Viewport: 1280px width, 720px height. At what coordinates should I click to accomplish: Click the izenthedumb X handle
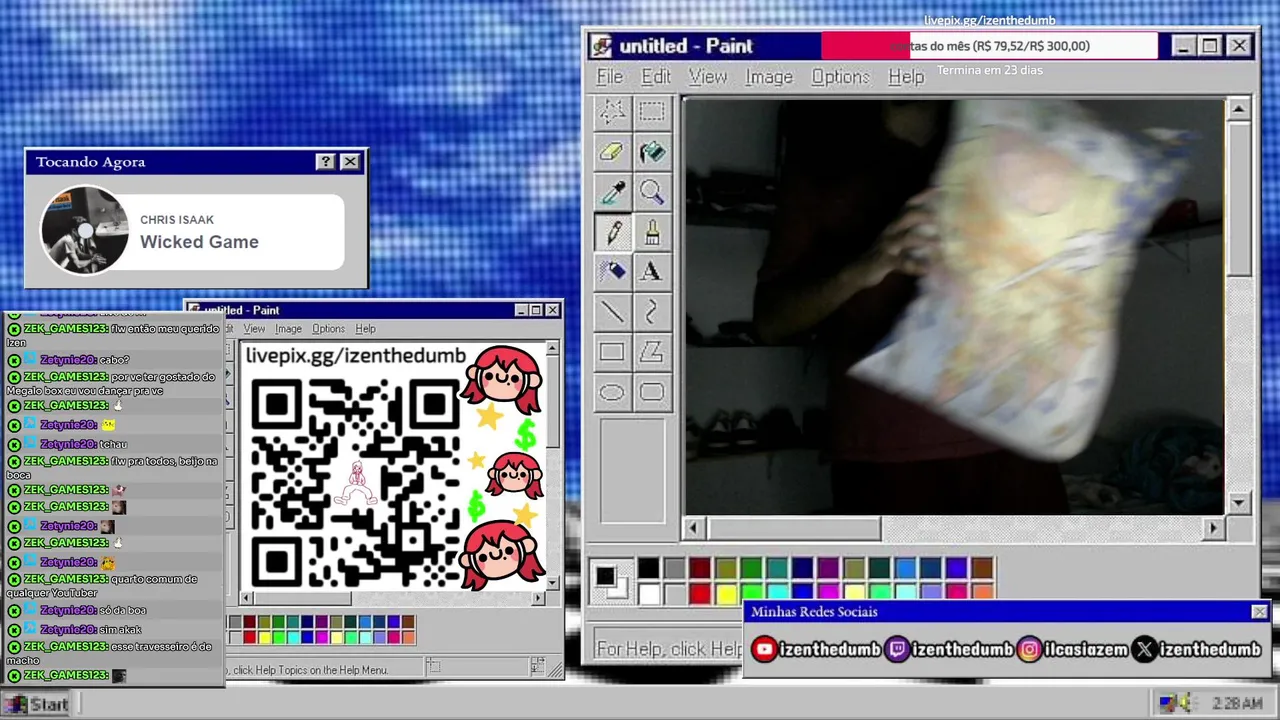coord(1210,650)
